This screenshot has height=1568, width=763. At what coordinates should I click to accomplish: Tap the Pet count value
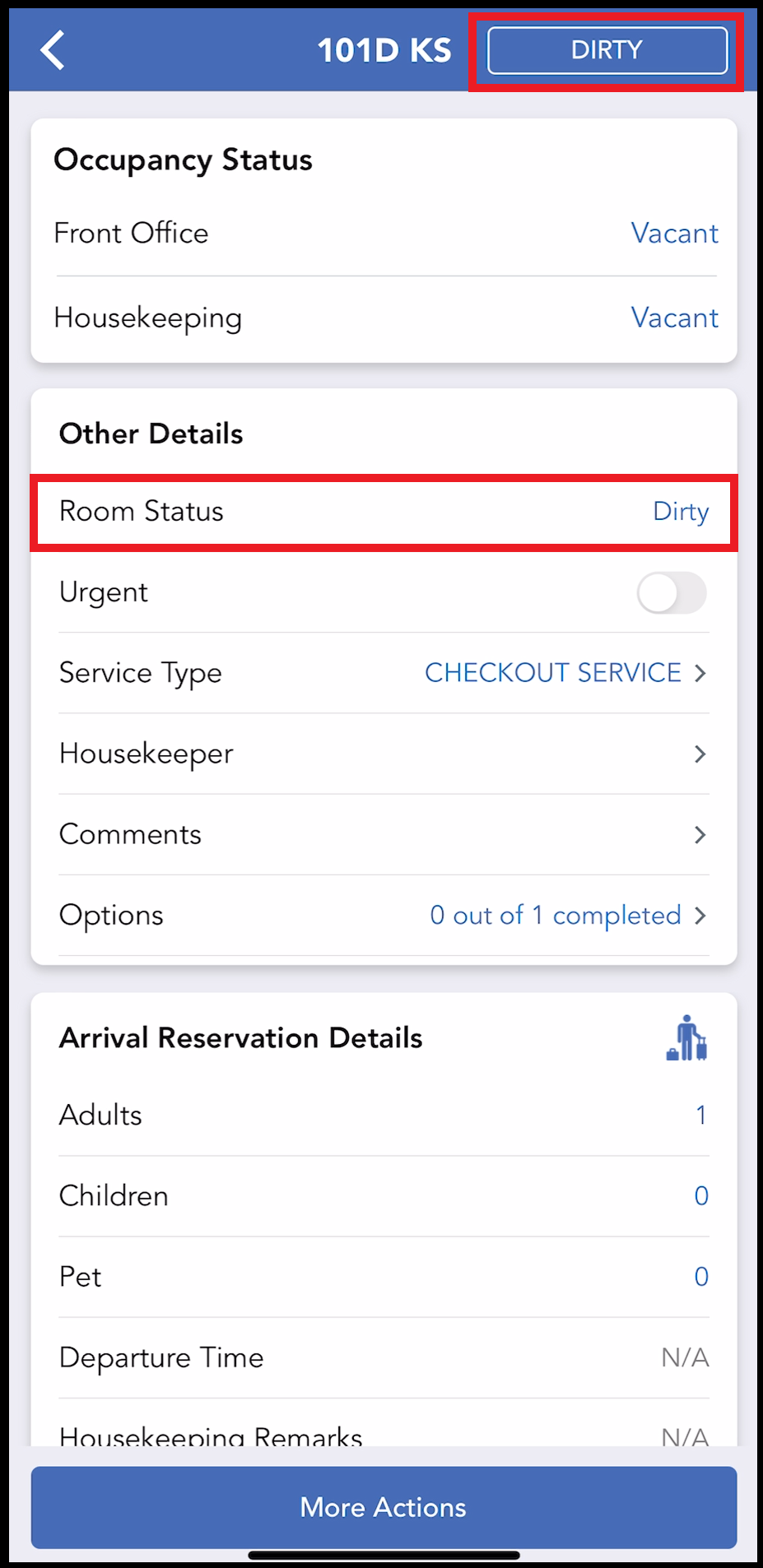click(700, 1277)
